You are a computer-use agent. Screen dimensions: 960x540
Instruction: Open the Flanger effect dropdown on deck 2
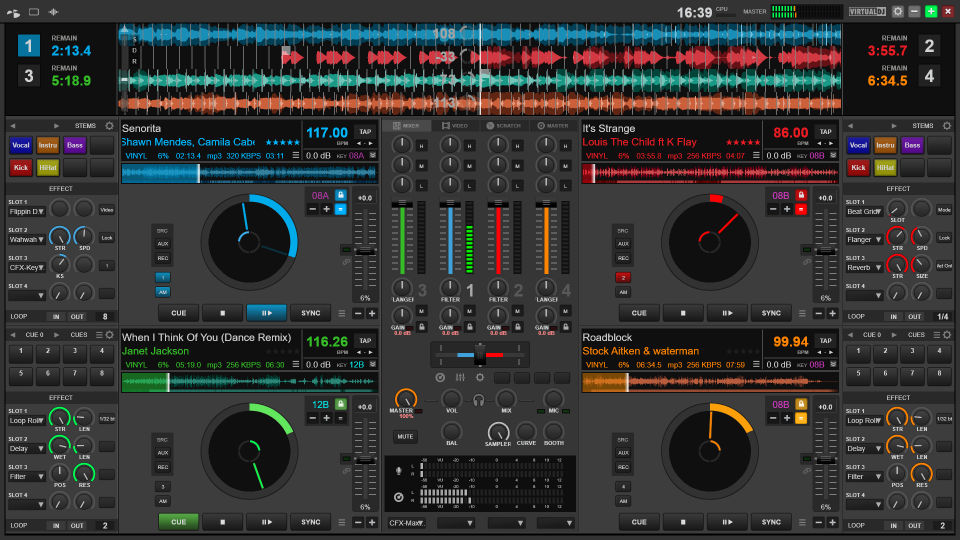point(864,239)
